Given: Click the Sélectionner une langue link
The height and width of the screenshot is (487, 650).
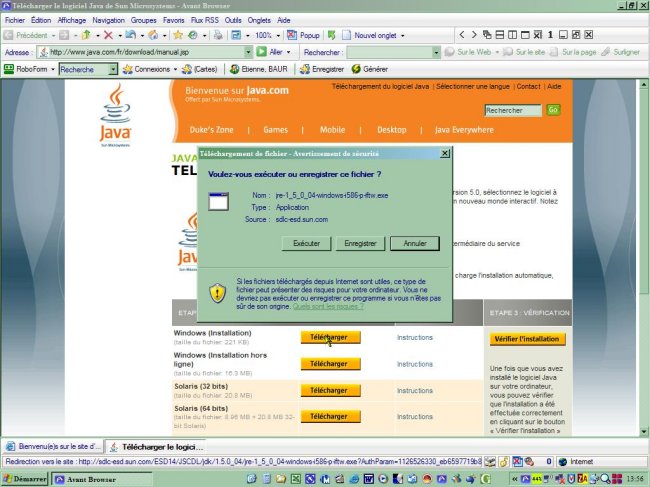Looking at the screenshot, I should point(473,86).
